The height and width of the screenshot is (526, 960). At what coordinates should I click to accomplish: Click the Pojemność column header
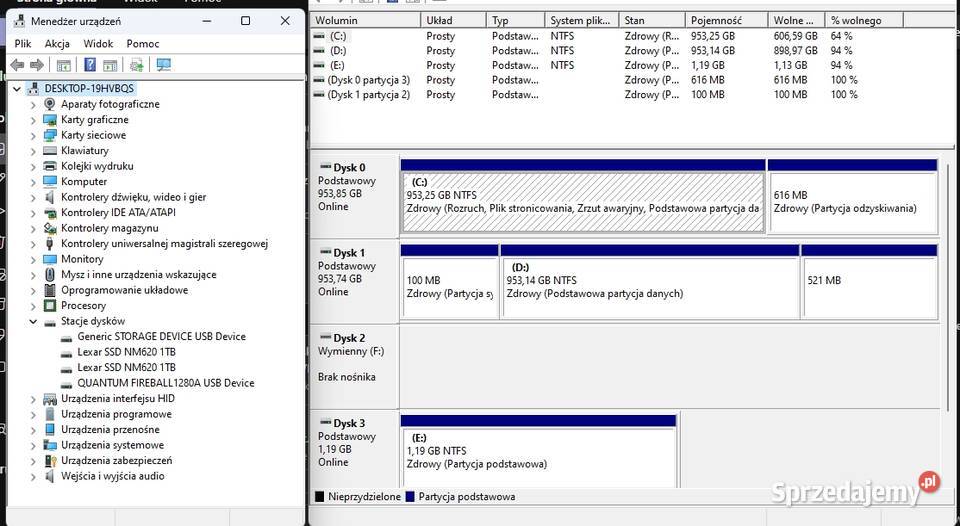(715, 20)
